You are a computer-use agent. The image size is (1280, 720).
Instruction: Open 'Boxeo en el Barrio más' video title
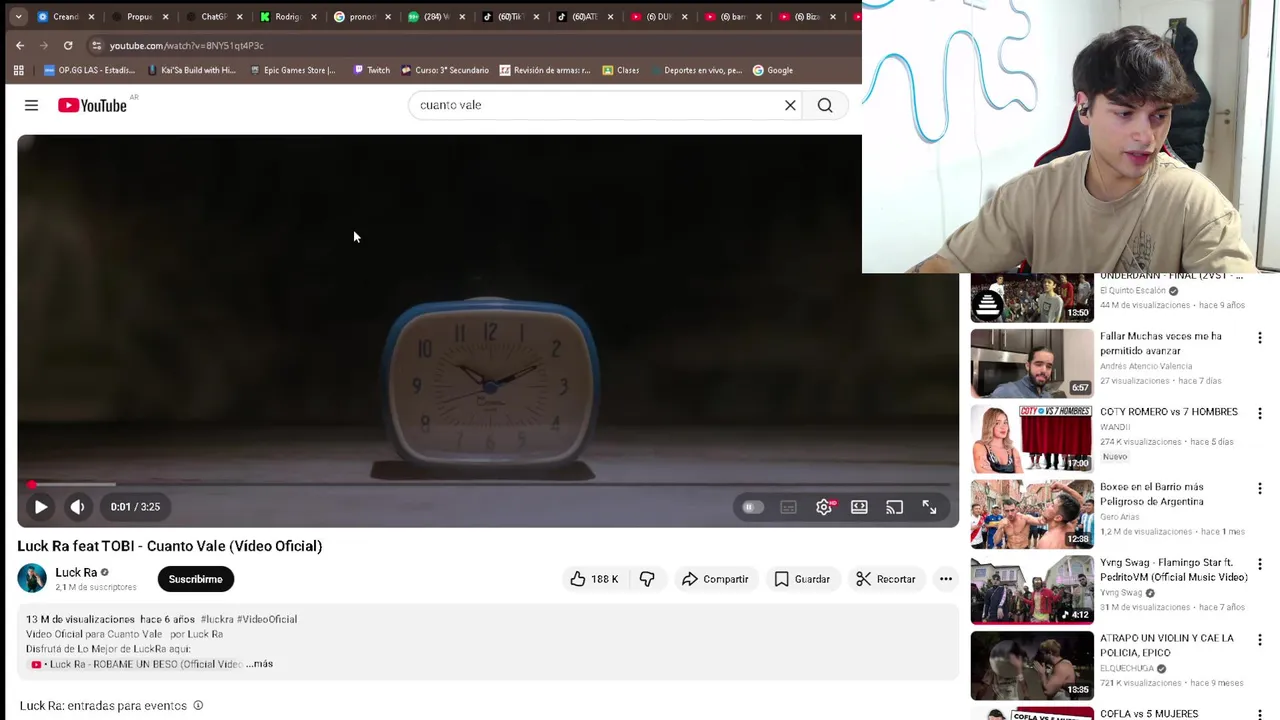point(1151,494)
